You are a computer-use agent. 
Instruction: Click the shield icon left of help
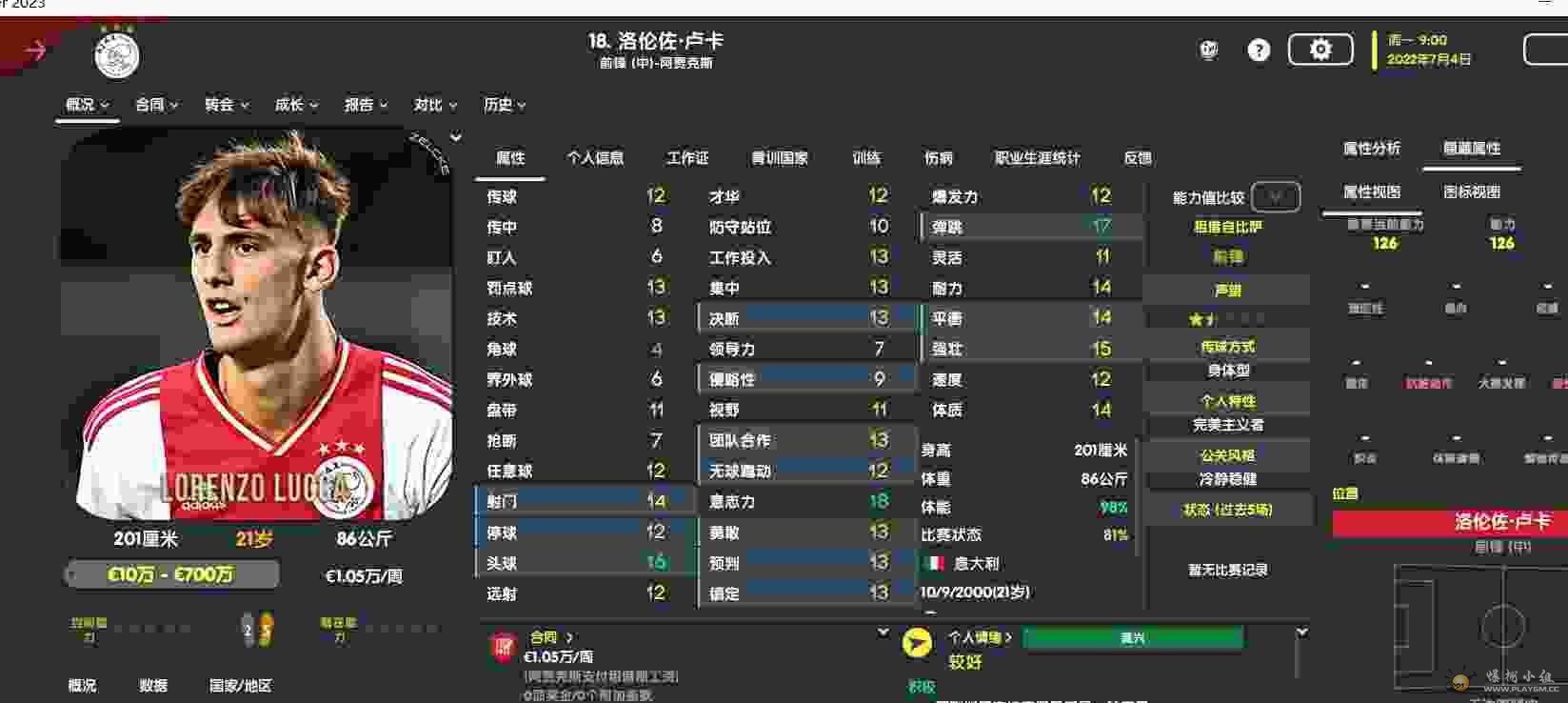tap(1209, 50)
